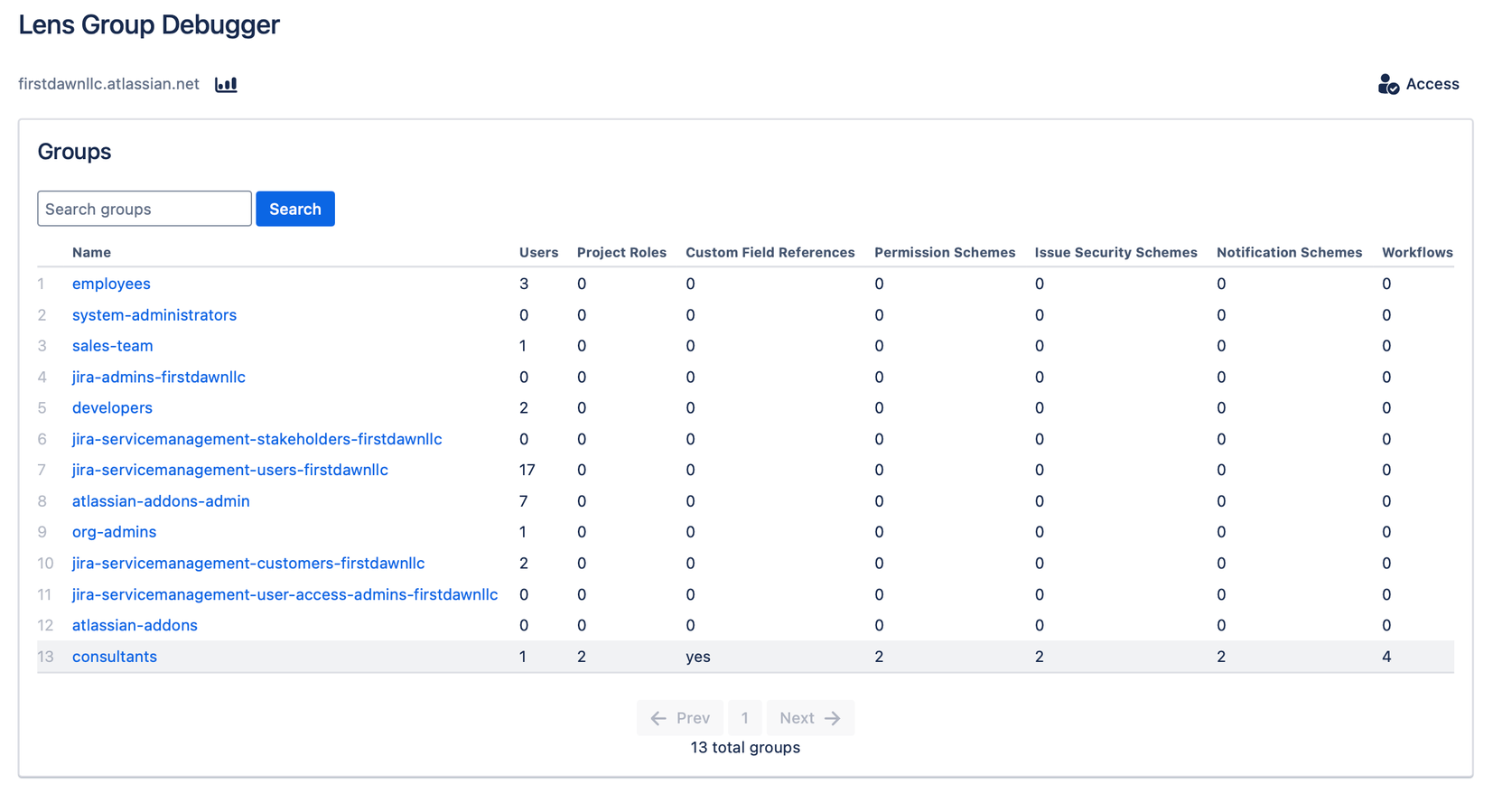Click the Users column header

coord(538,253)
